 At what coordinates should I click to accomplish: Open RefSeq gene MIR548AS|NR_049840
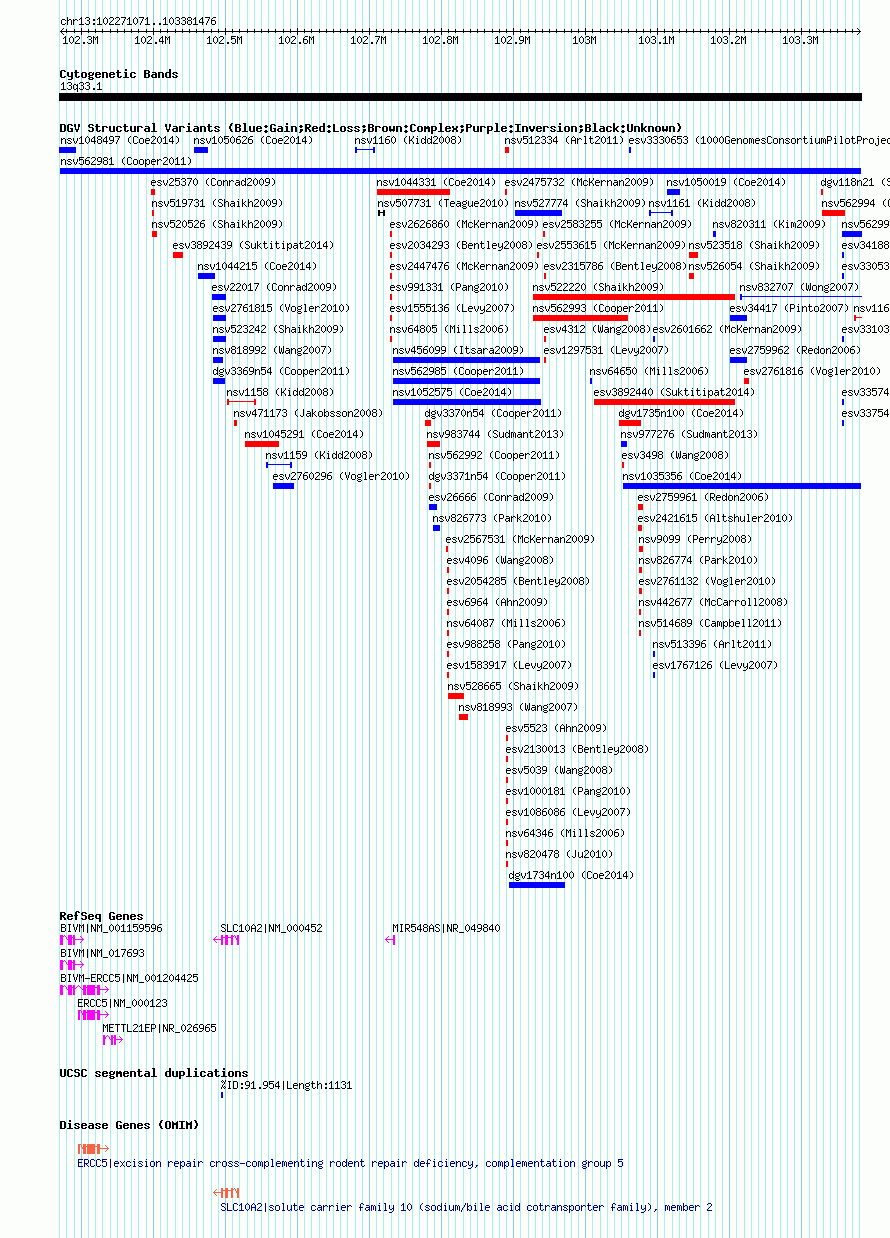pyautogui.click(x=392, y=941)
